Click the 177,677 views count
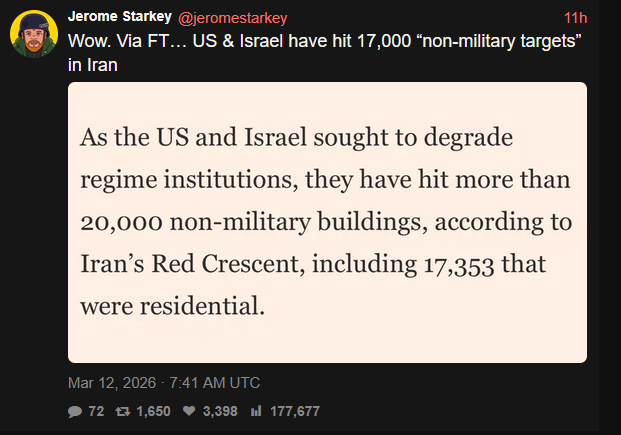Screen dimensions: 621x435 [x=294, y=411]
